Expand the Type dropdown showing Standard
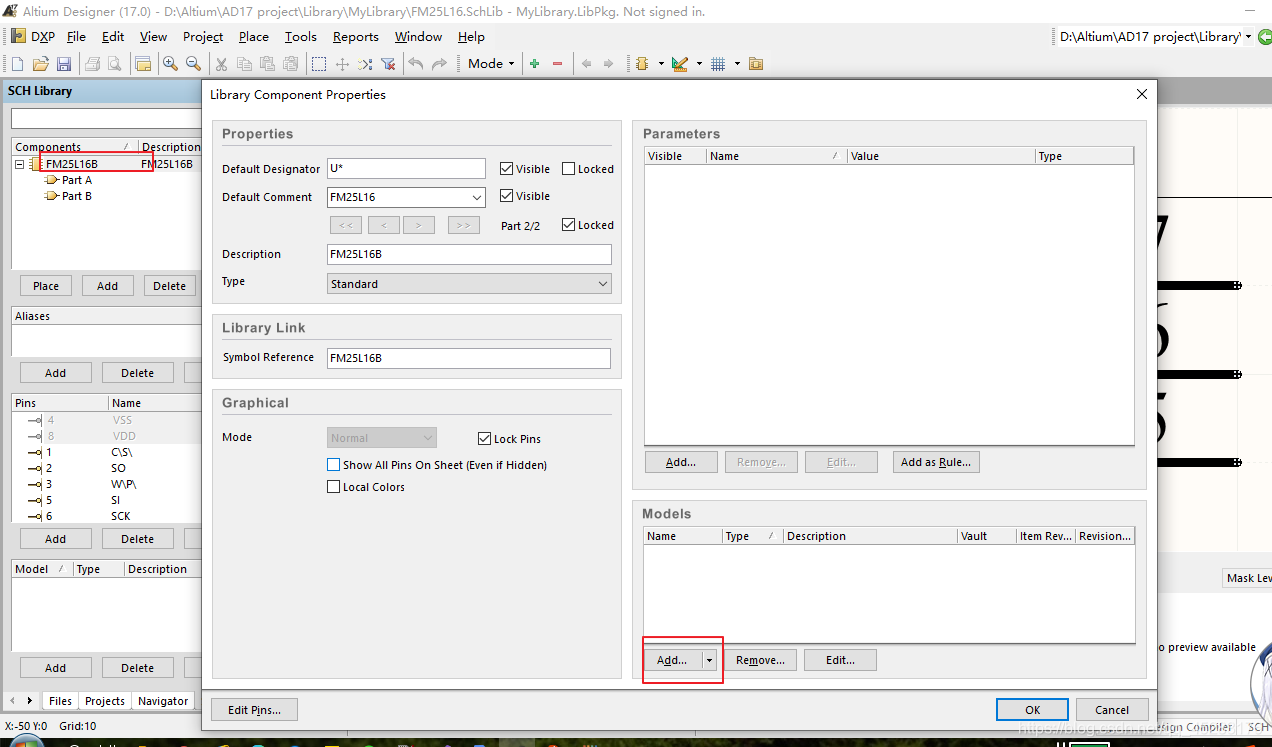The image size is (1272, 747). point(602,284)
